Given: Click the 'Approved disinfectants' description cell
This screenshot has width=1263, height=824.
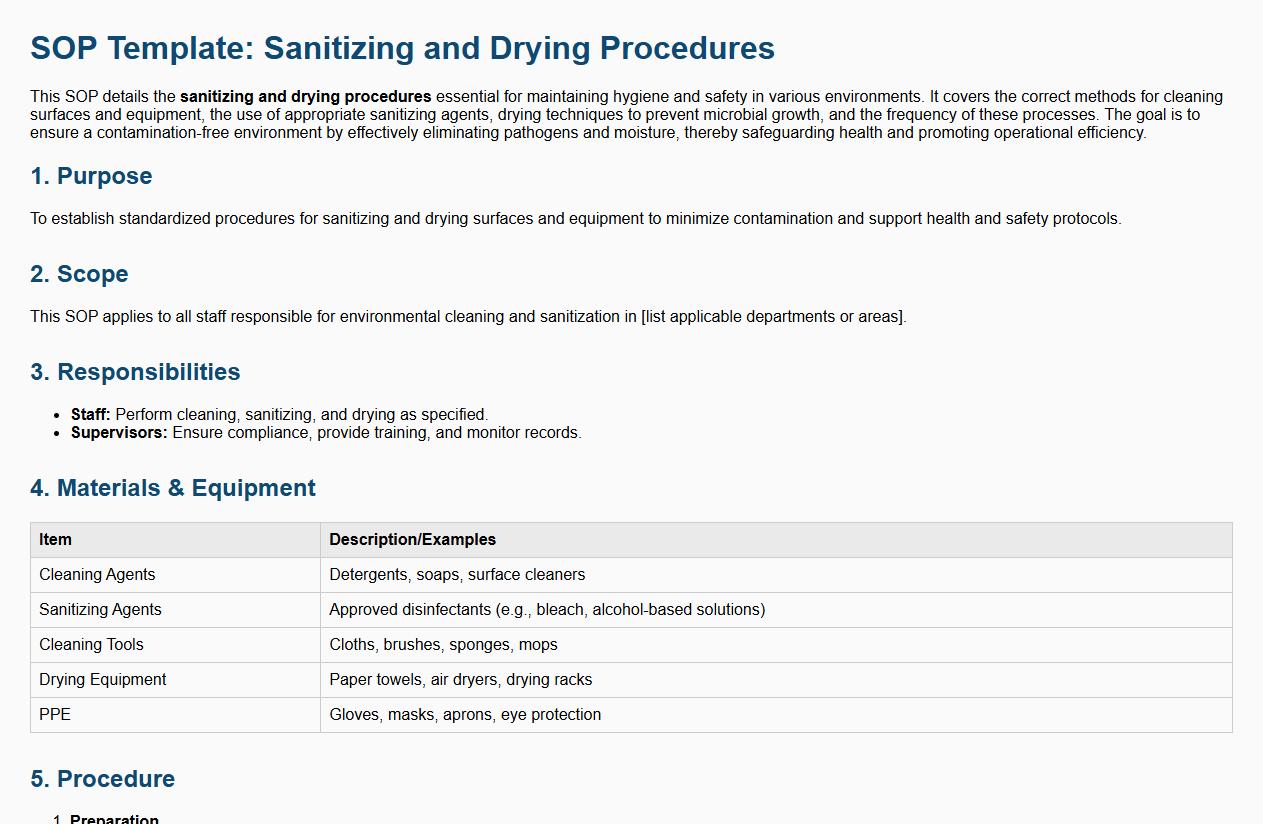Looking at the screenshot, I should click(547, 610).
